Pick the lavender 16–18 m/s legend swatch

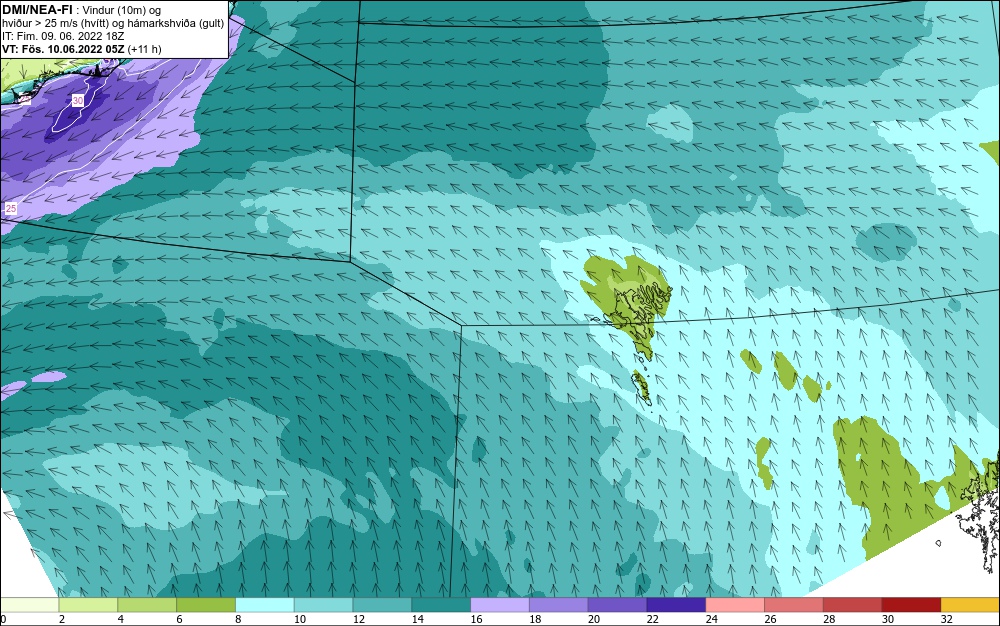pos(499,605)
